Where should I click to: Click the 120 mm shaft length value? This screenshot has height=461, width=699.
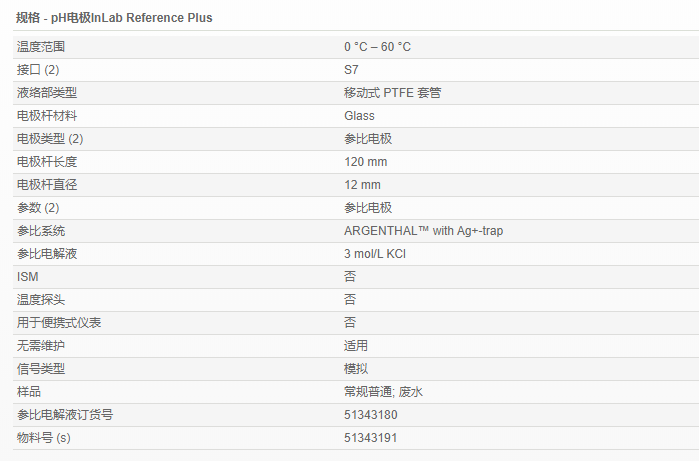365,162
